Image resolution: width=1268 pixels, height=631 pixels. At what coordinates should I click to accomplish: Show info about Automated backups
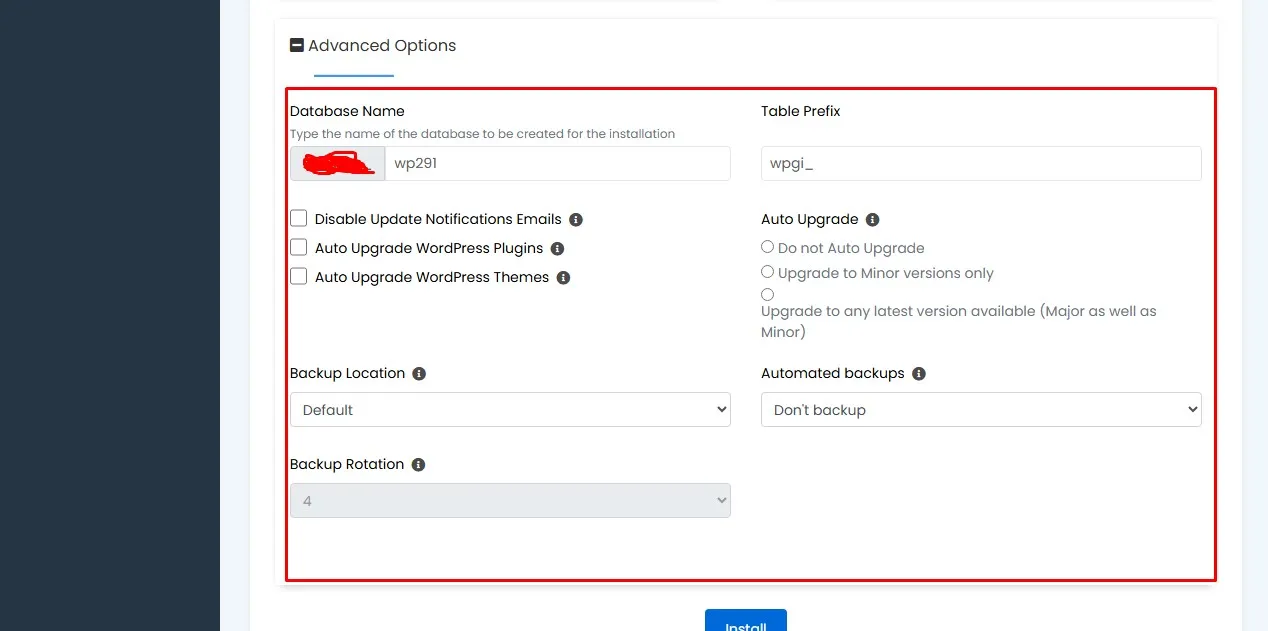918,373
